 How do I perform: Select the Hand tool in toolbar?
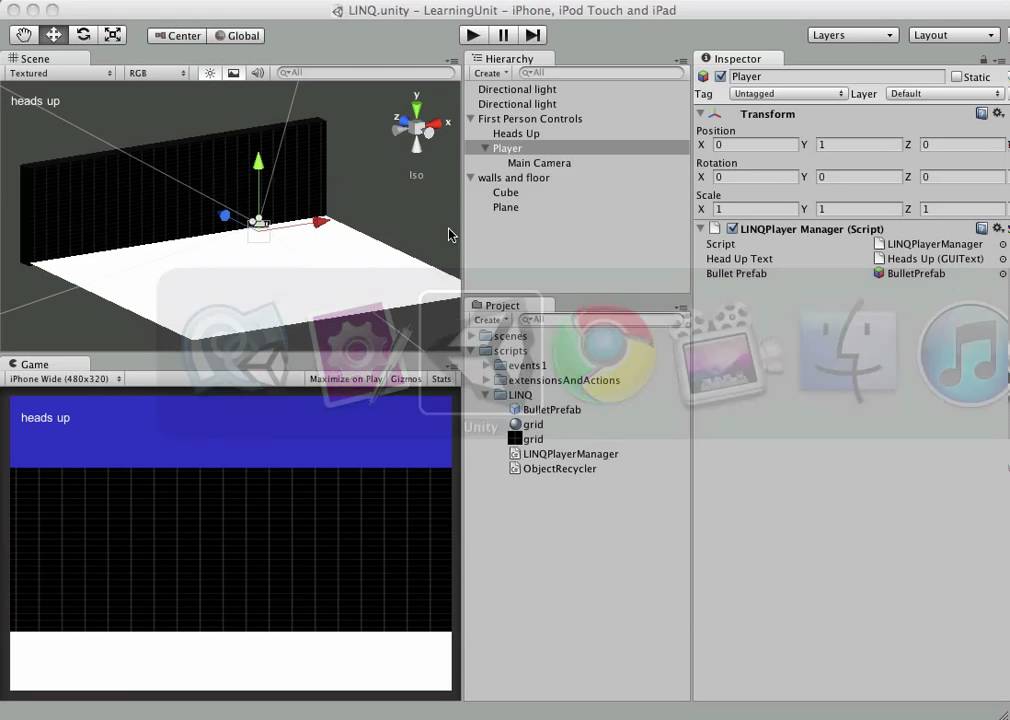pos(24,35)
